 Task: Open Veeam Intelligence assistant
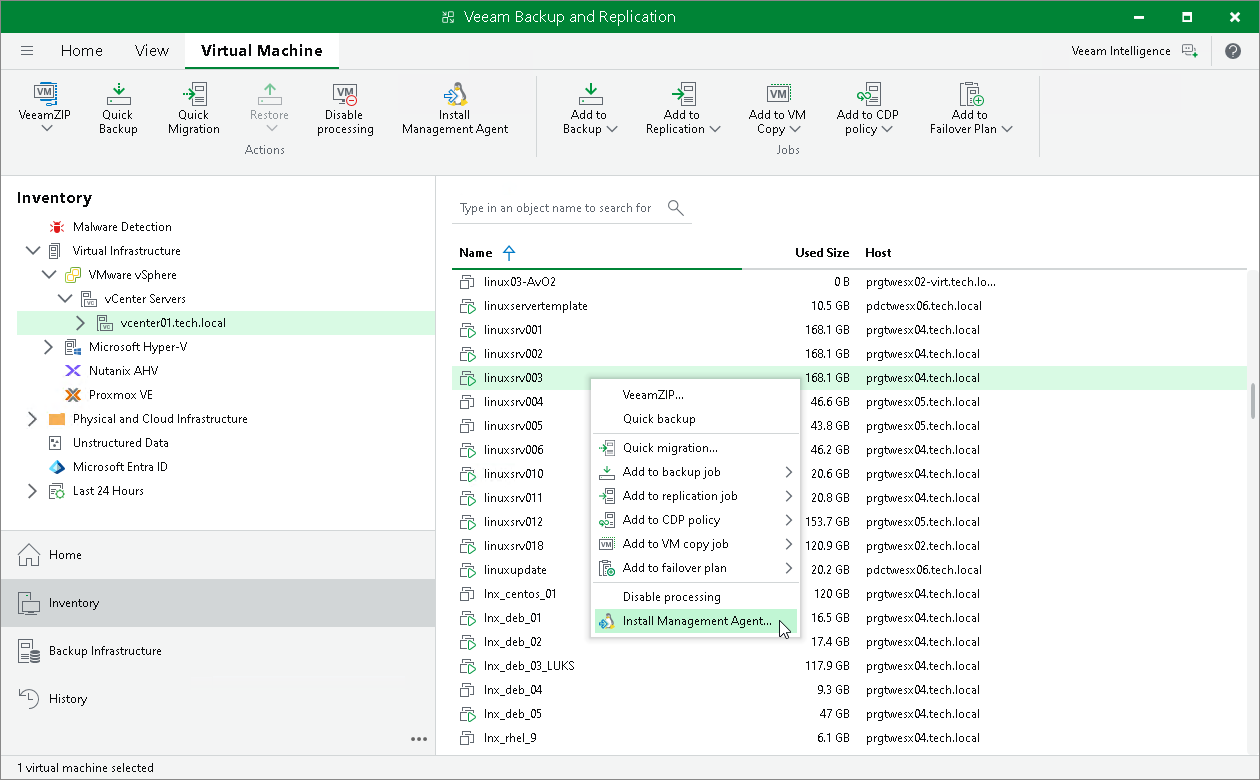(x=1134, y=51)
